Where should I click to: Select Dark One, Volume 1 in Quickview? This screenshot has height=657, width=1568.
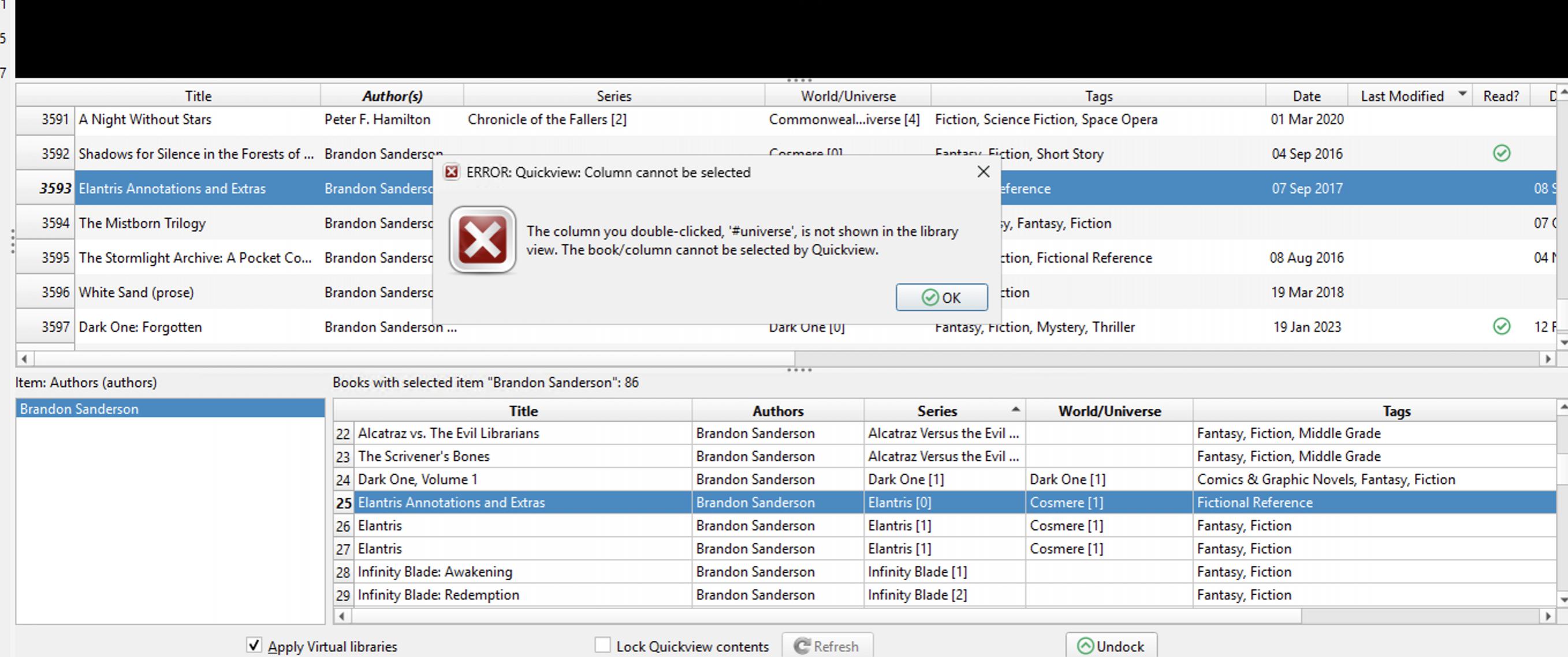[418, 479]
